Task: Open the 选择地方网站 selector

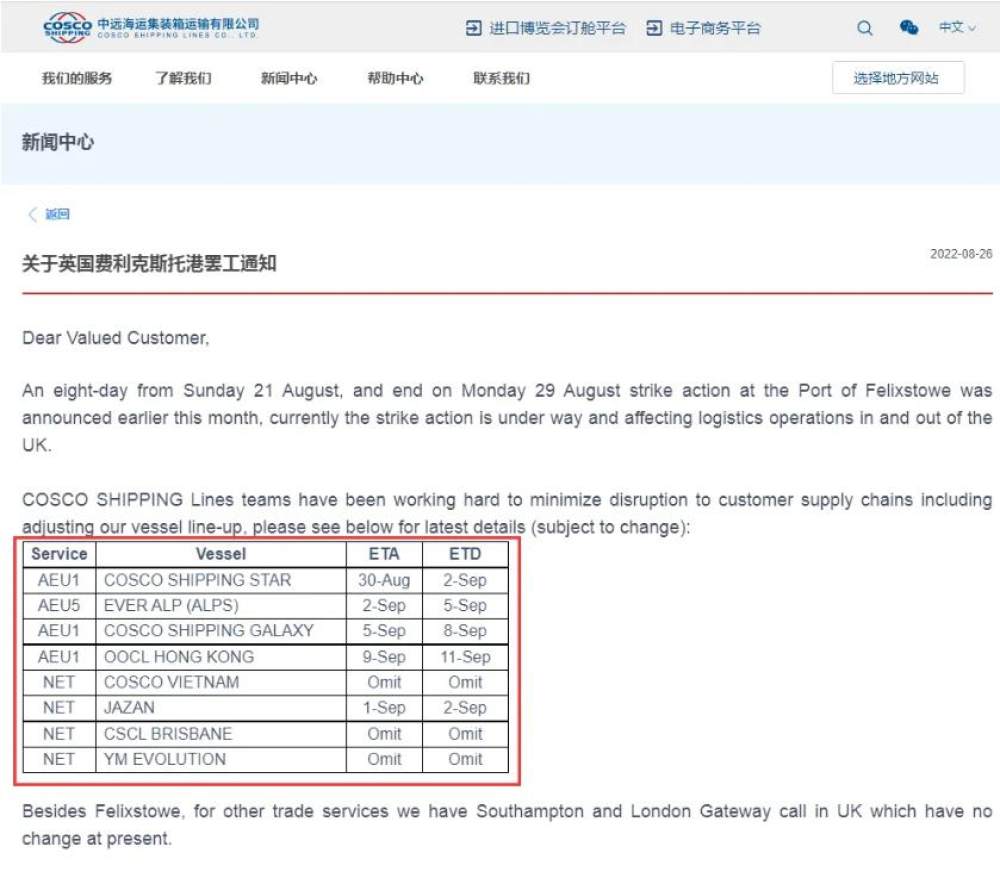Action: click(x=898, y=78)
